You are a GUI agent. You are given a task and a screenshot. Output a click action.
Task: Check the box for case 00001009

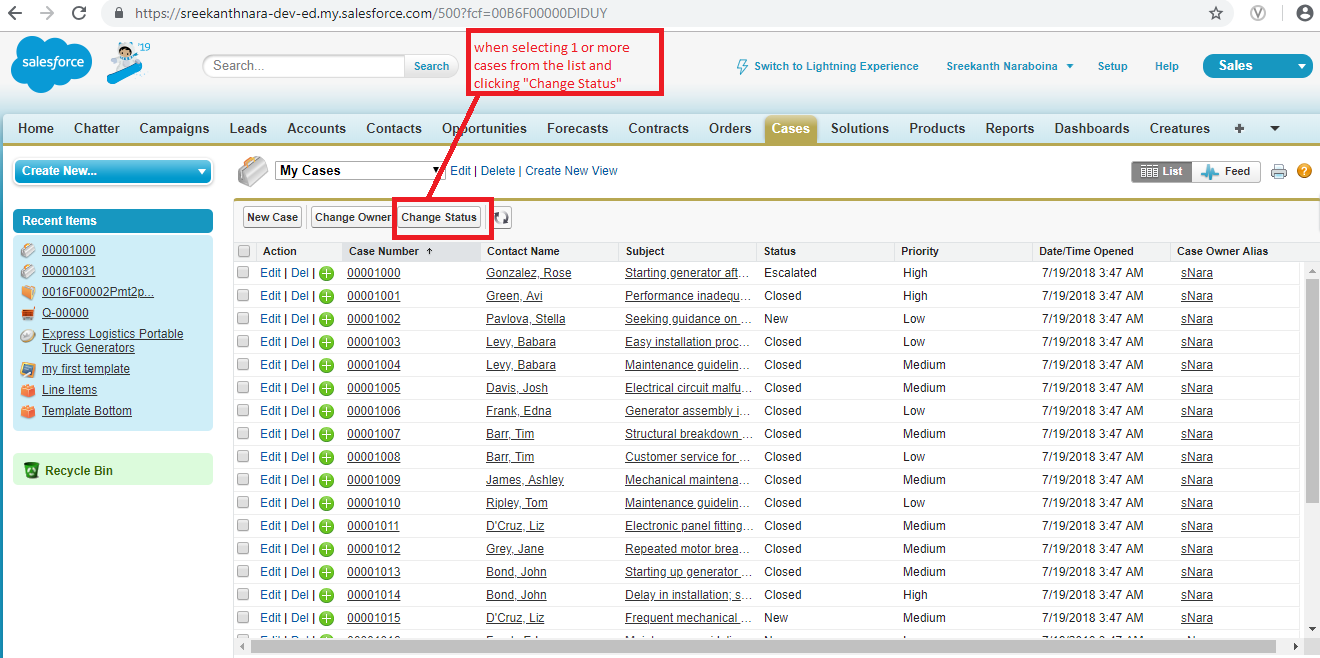coord(244,480)
